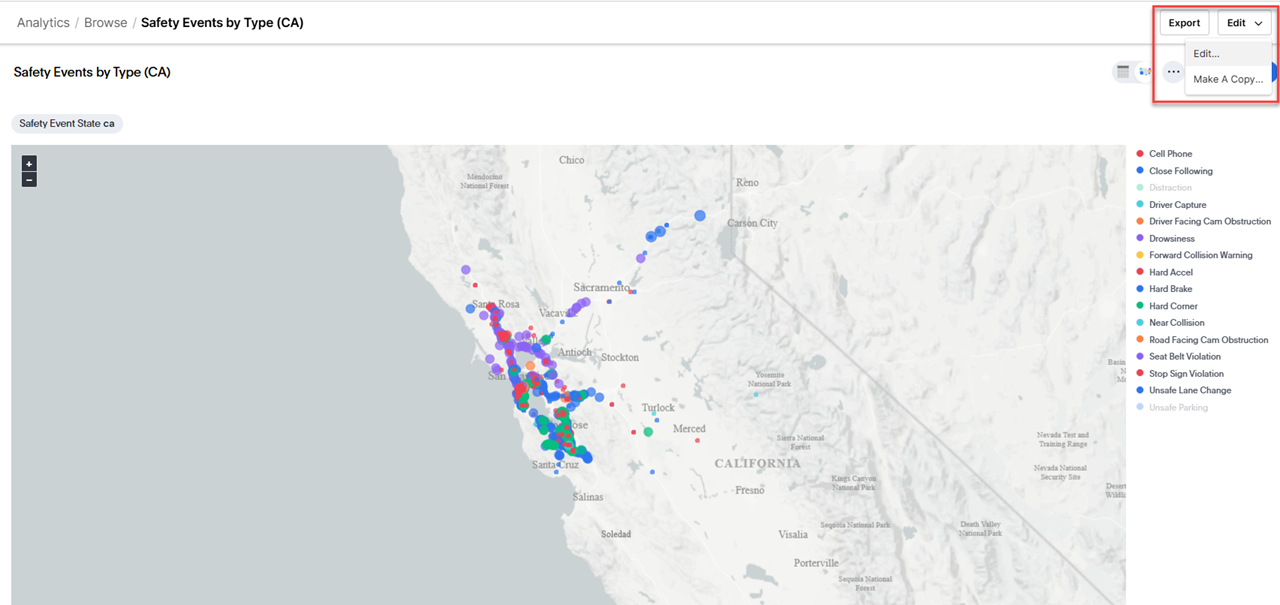The height and width of the screenshot is (605, 1280).
Task: Zoom out of the map with minus button
Action: [29, 180]
